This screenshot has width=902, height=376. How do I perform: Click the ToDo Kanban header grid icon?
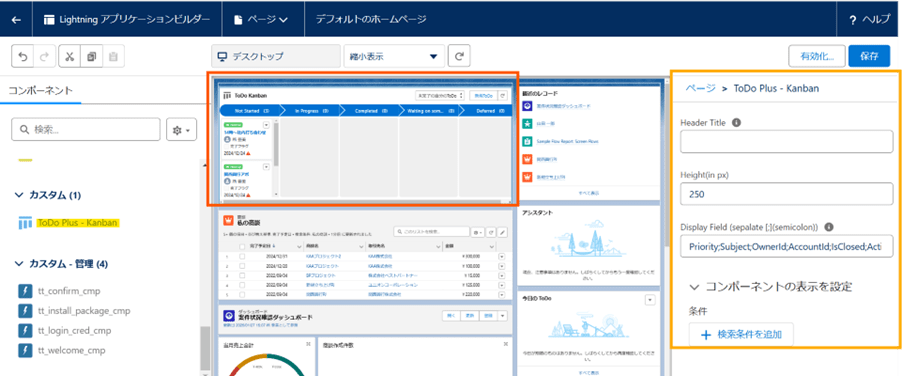coord(227,95)
